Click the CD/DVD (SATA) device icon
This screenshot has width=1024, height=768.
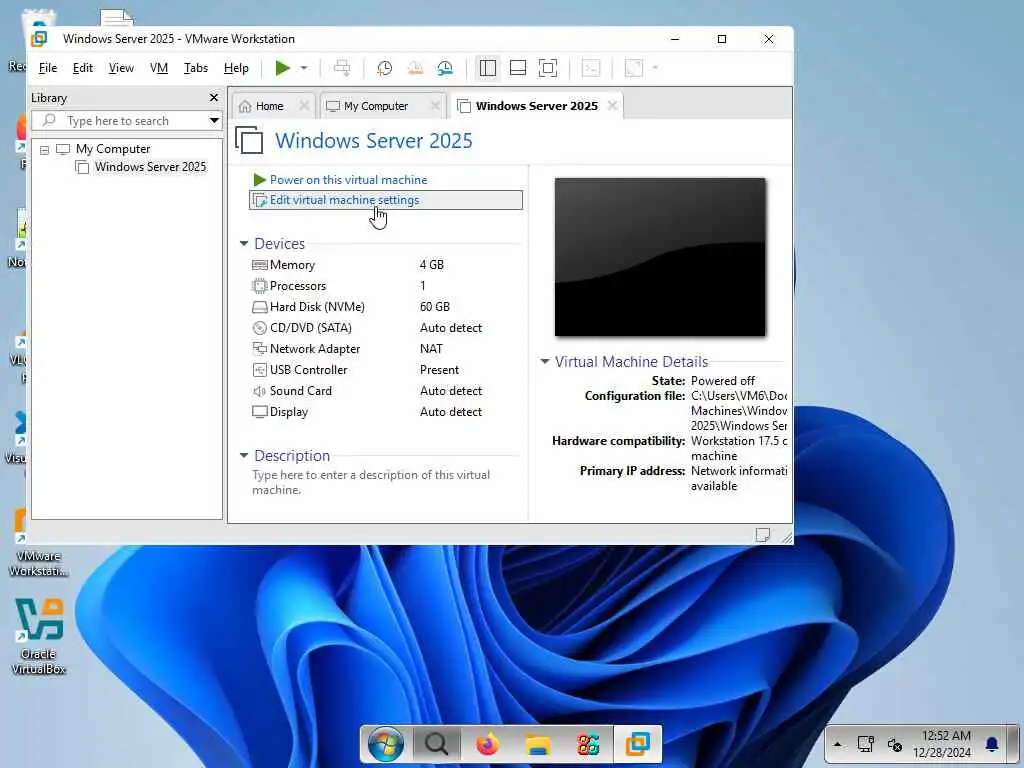tap(260, 328)
